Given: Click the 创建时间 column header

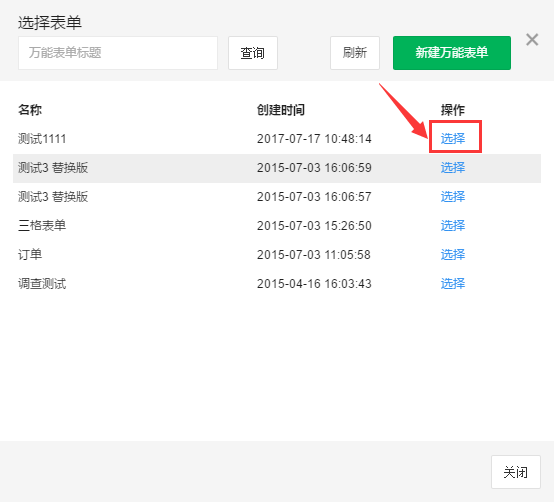Looking at the screenshot, I should 281,110.
